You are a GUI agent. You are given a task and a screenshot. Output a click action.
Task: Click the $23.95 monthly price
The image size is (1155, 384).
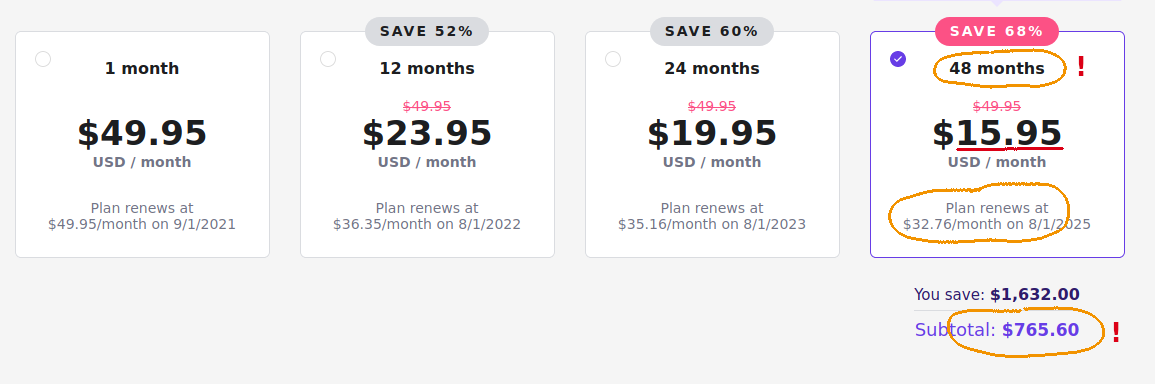click(x=427, y=133)
